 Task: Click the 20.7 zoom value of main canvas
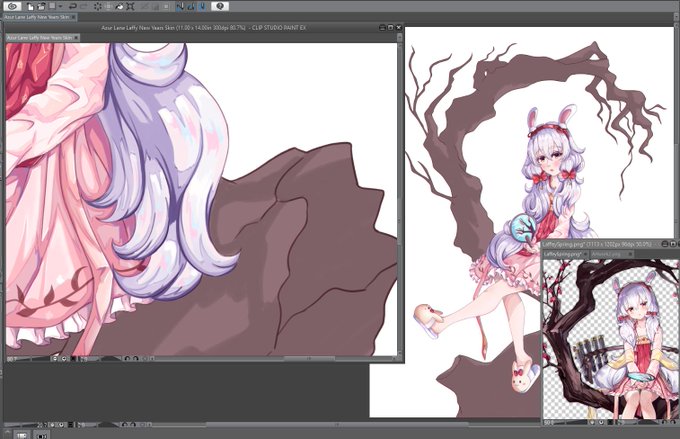pyautogui.click(x=42, y=425)
